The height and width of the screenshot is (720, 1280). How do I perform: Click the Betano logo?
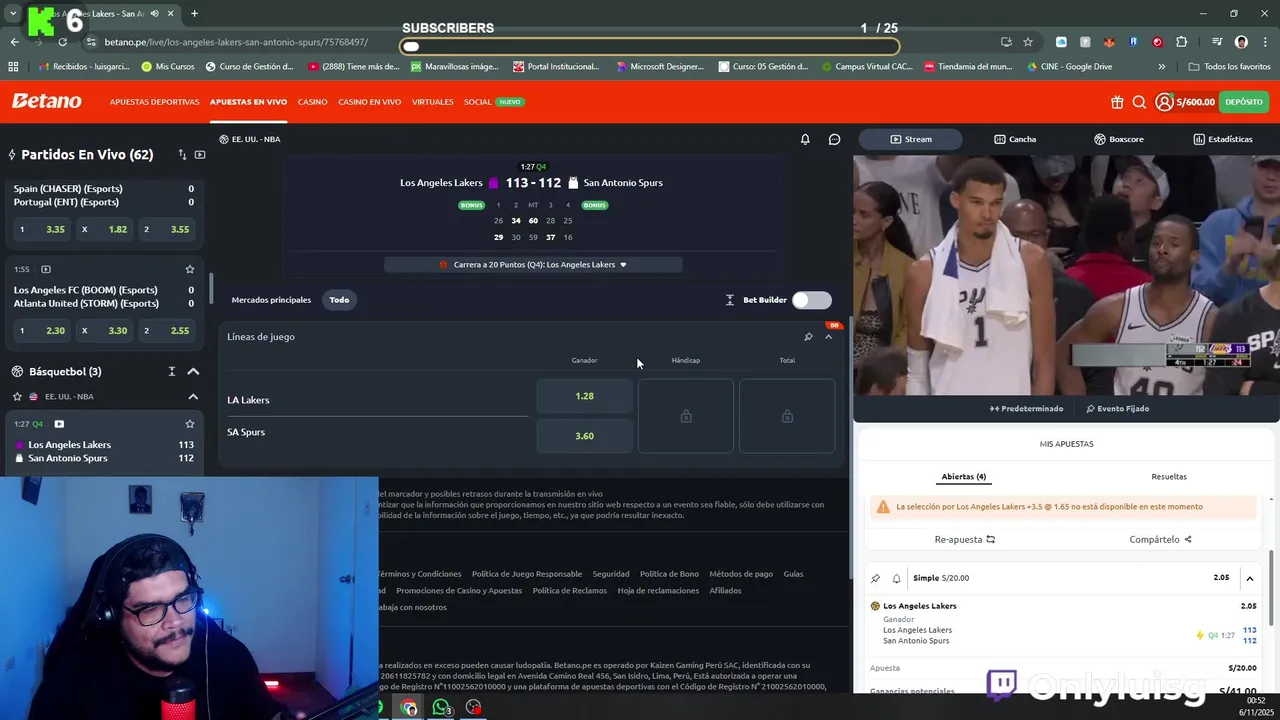46,101
